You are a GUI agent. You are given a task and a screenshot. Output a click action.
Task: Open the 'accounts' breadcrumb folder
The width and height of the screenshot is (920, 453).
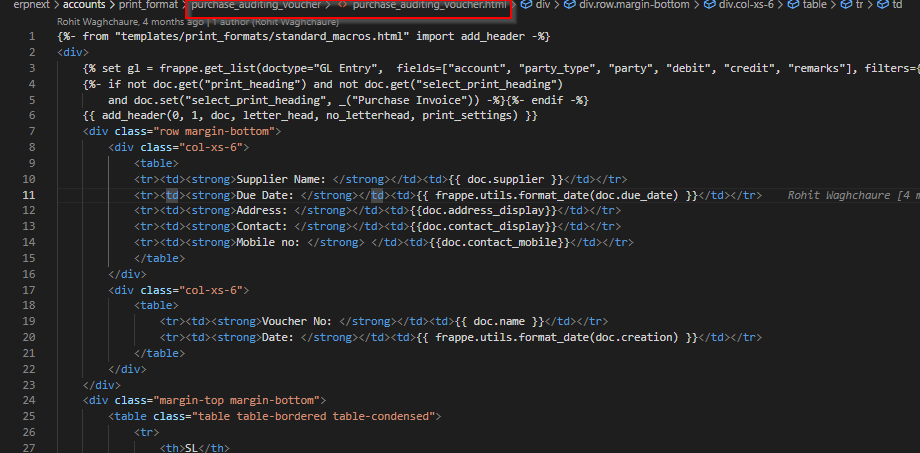(83, 5)
